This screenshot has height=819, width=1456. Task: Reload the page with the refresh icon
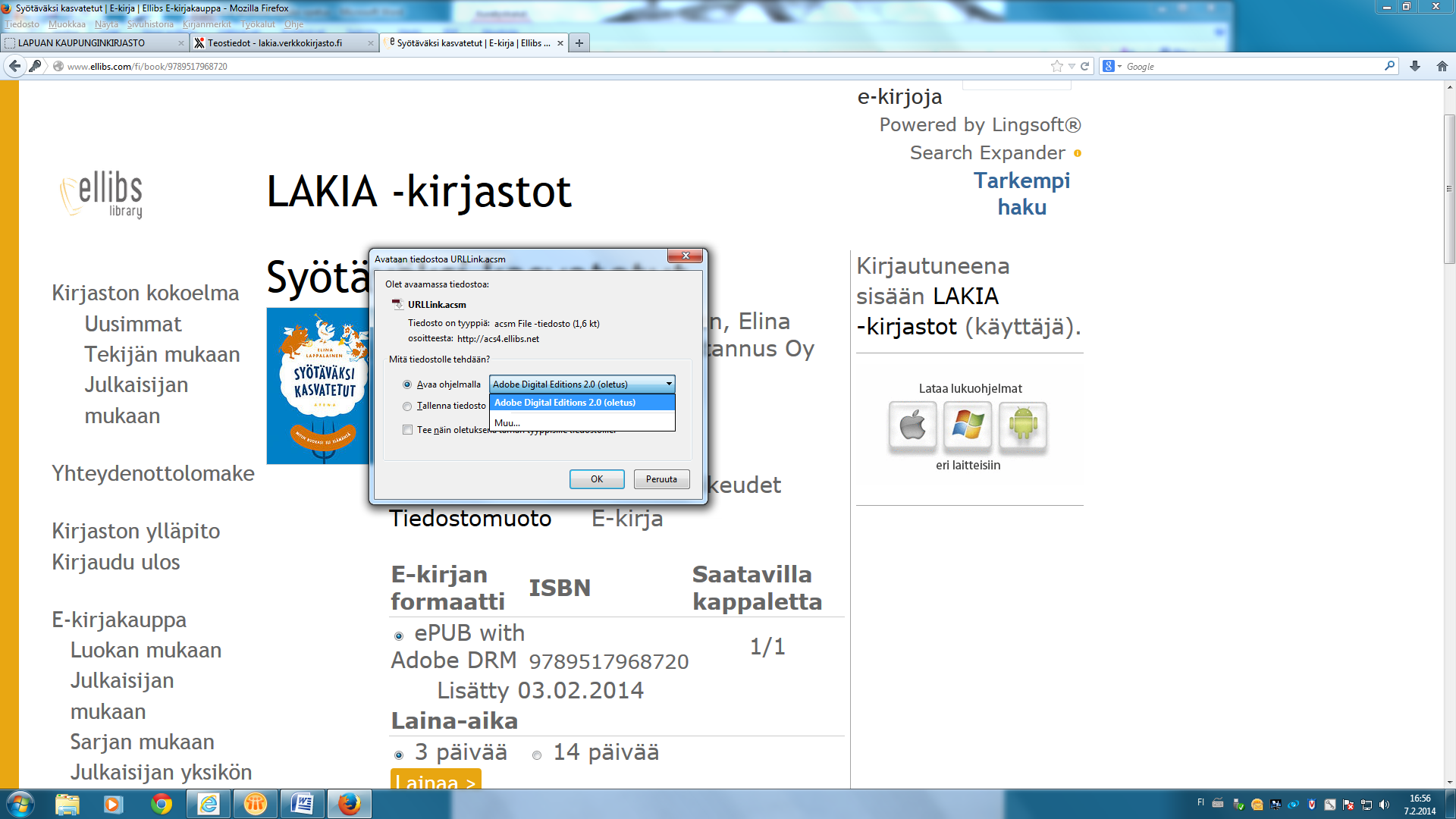coord(1084,66)
